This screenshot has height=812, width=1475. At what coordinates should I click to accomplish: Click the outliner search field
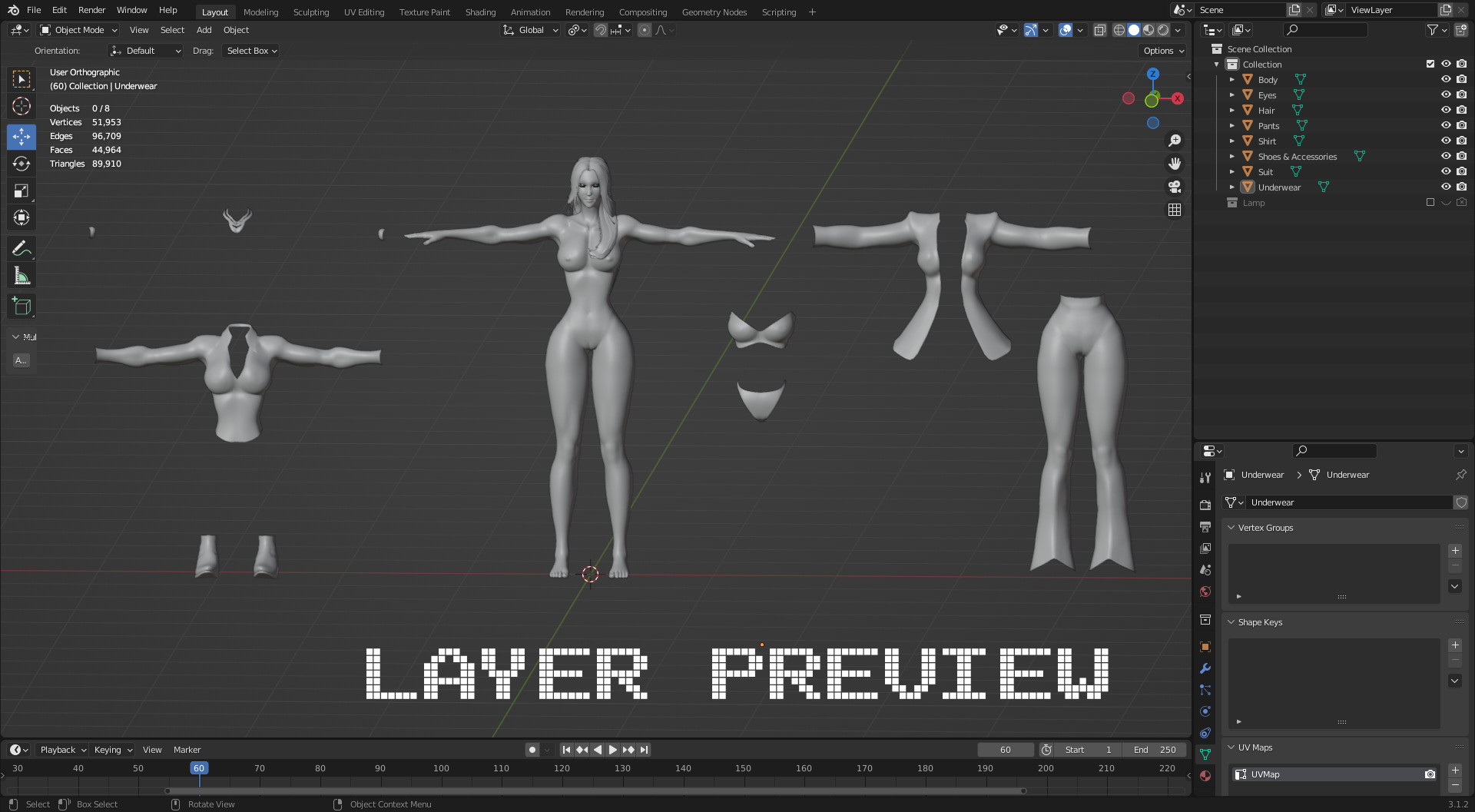pos(1326,30)
